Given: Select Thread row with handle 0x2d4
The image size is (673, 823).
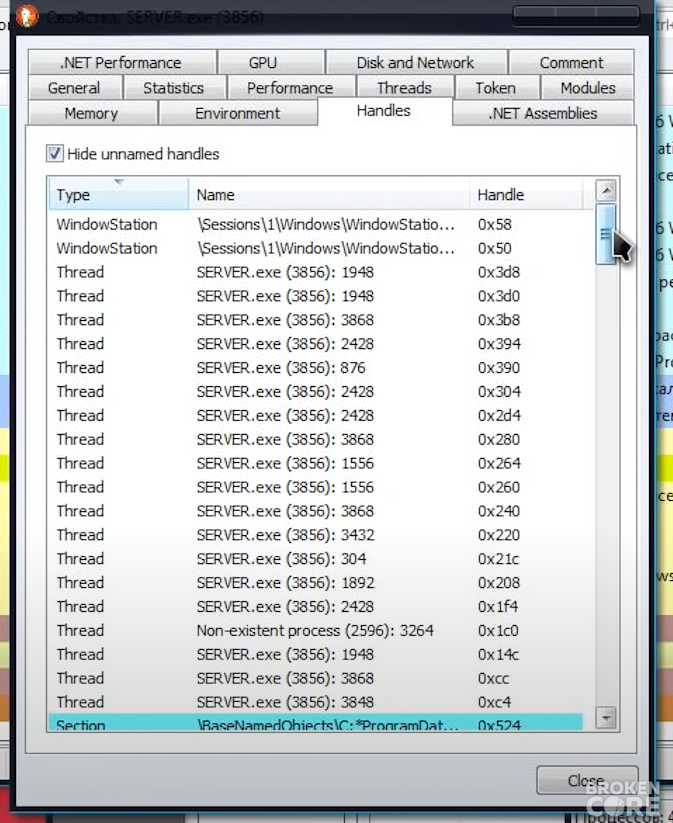Looking at the screenshot, I should click(x=316, y=415).
